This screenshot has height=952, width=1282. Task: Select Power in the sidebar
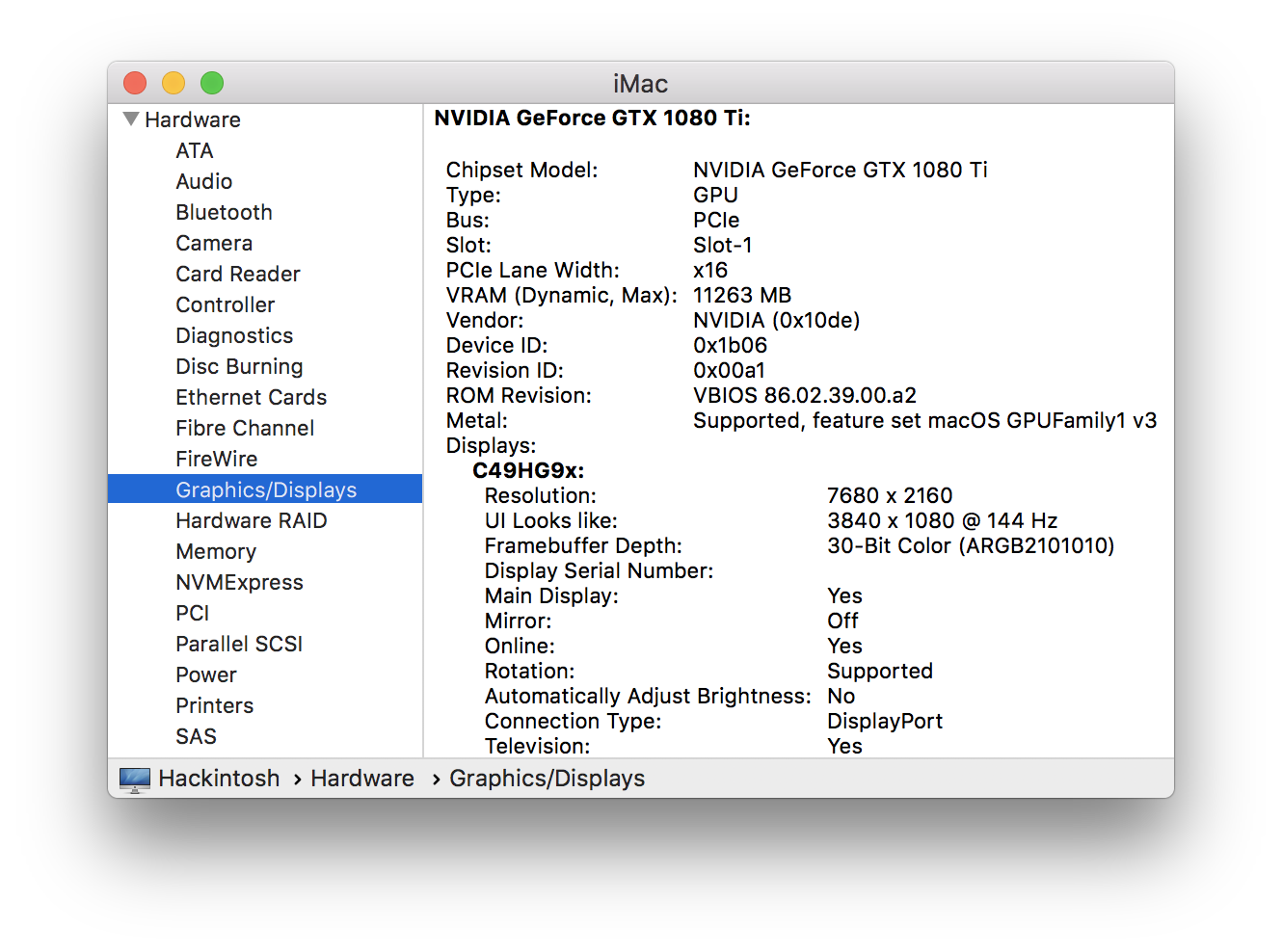click(206, 674)
